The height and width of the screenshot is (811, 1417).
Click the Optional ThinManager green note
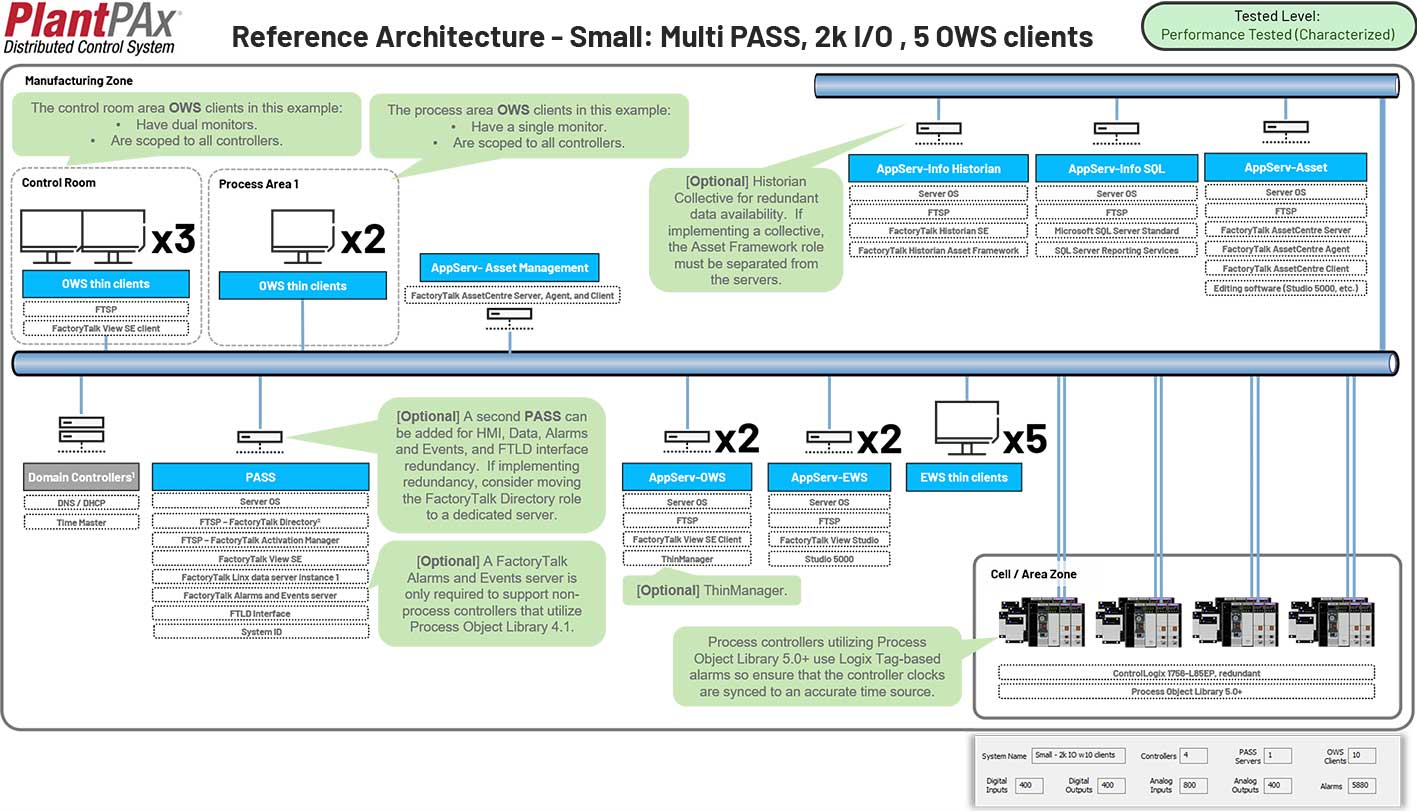tap(712, 591)
